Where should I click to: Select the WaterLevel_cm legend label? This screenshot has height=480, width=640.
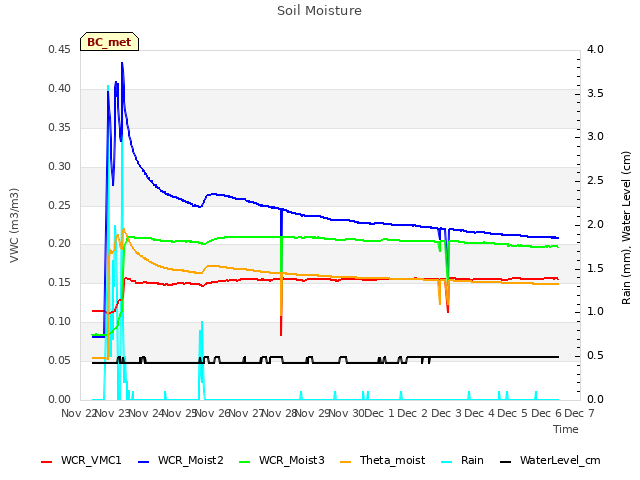click(x=560, y=460)
